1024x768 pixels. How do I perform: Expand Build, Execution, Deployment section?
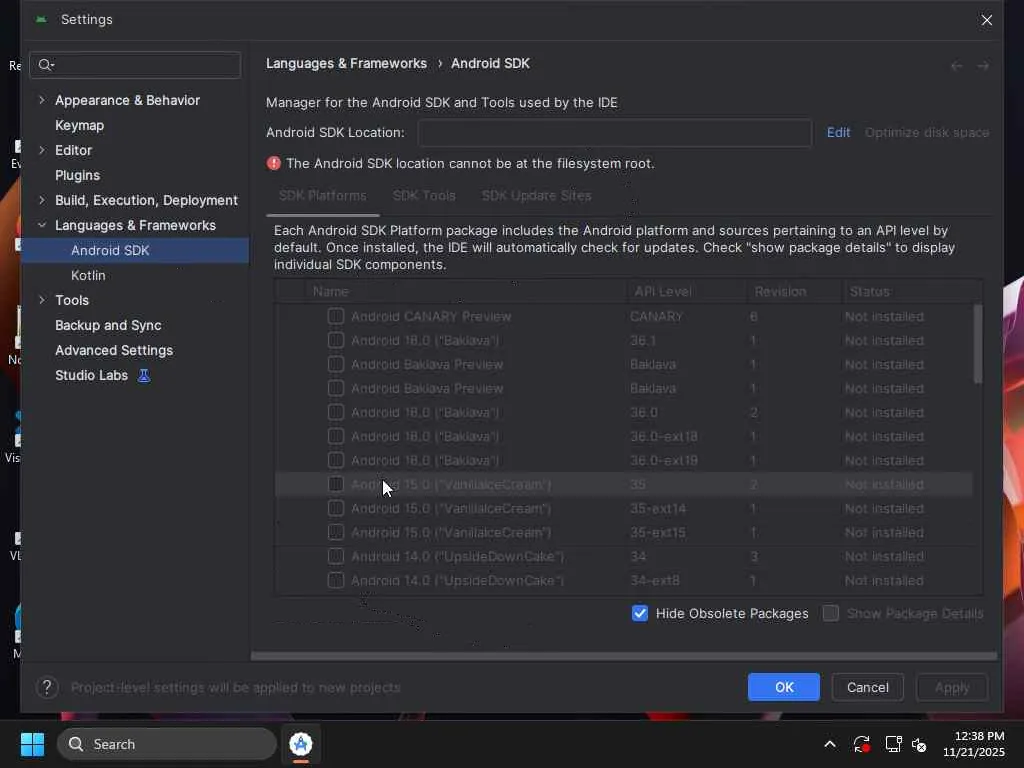point(42,200)
